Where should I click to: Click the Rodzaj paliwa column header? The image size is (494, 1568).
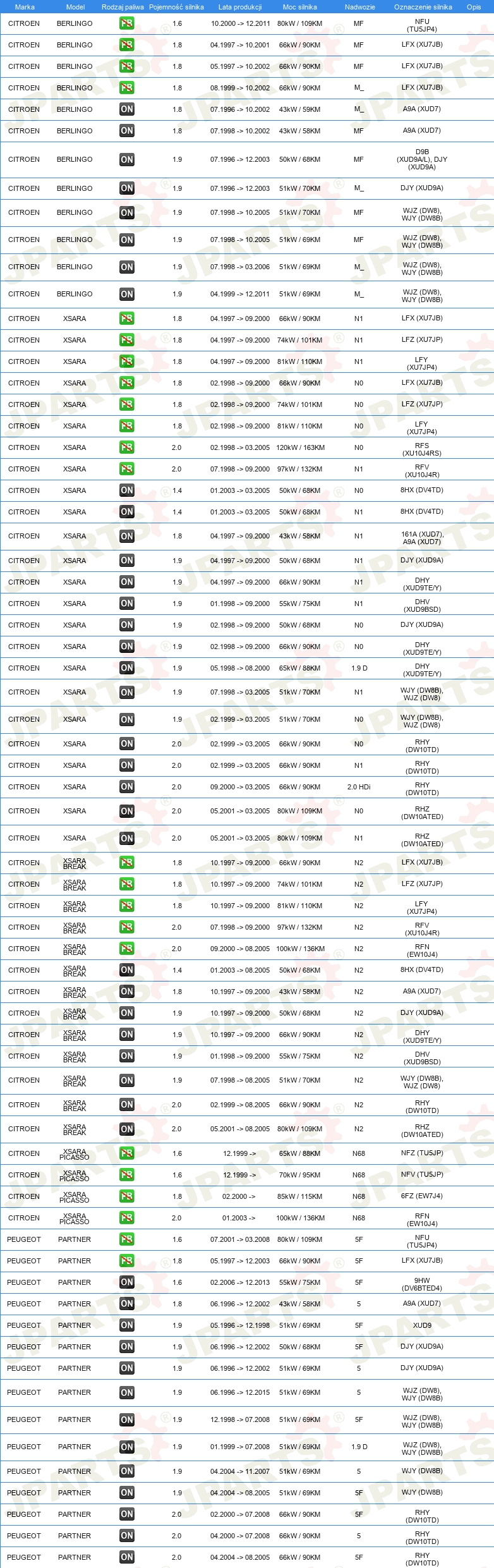(x=123, y=7)
